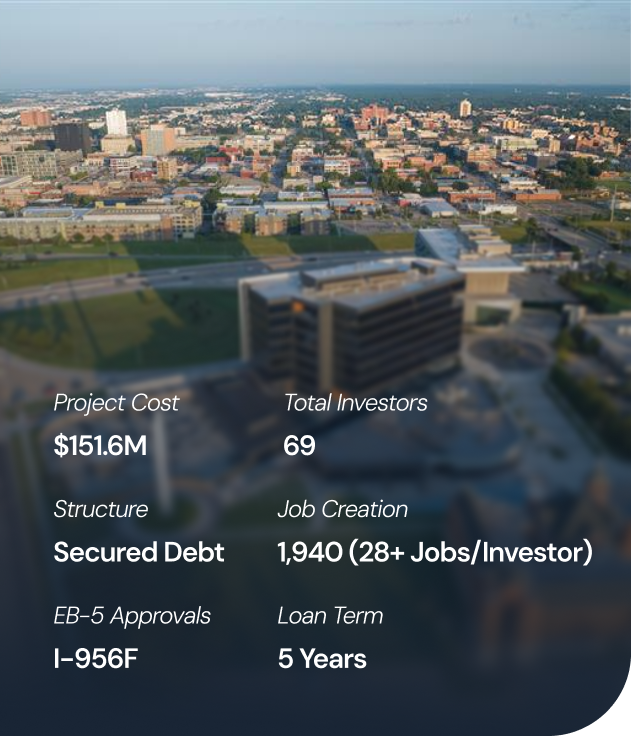Viewport: 632px width, 748px height.
Task: Select the $151.6M project cost value
Action: tap(100, 446)
